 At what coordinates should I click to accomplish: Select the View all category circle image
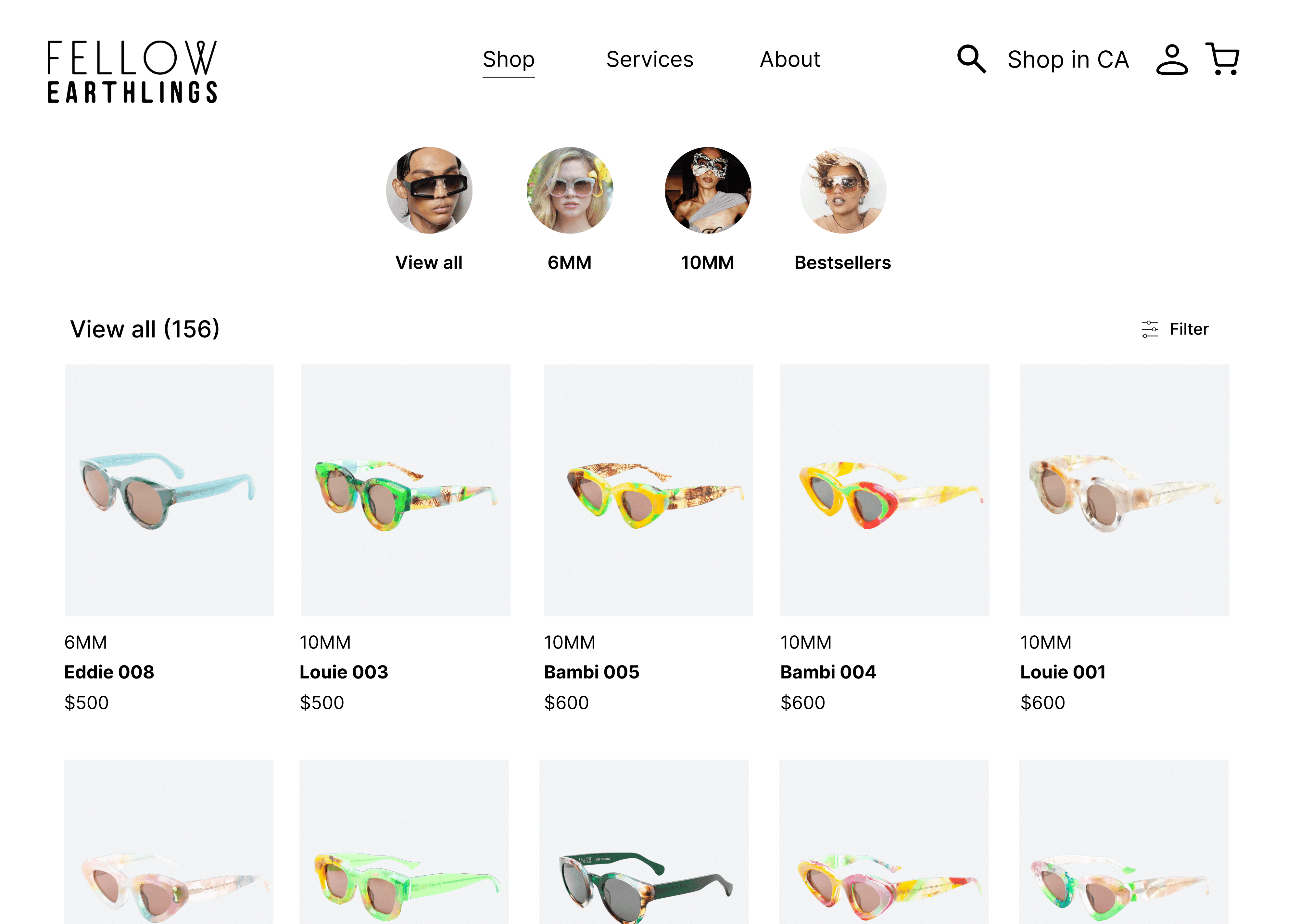[429, 191]
